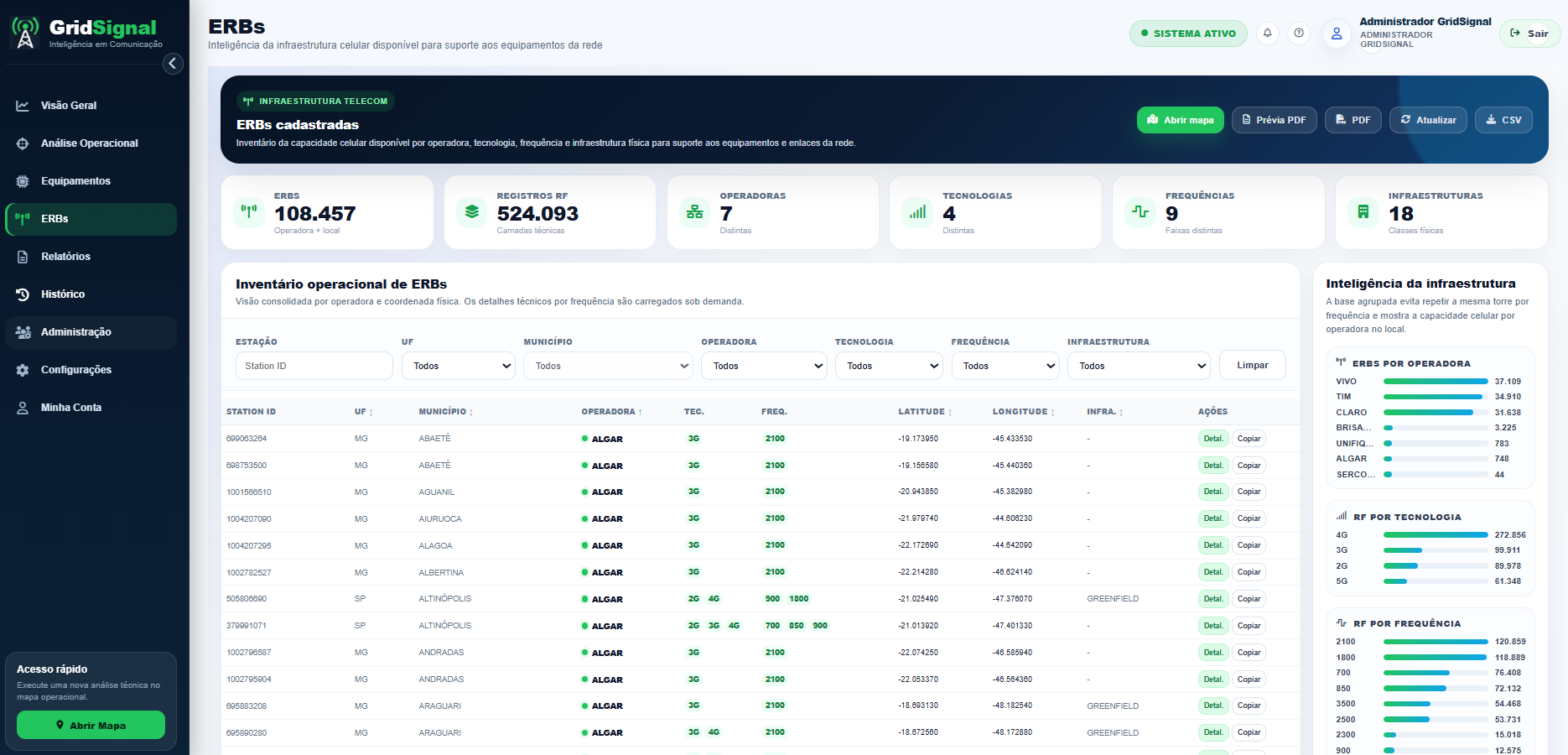Open Detal. for station 699063264
Image resolution: width=1568 pixels, height=755 pixels.
pos(1213,439)
